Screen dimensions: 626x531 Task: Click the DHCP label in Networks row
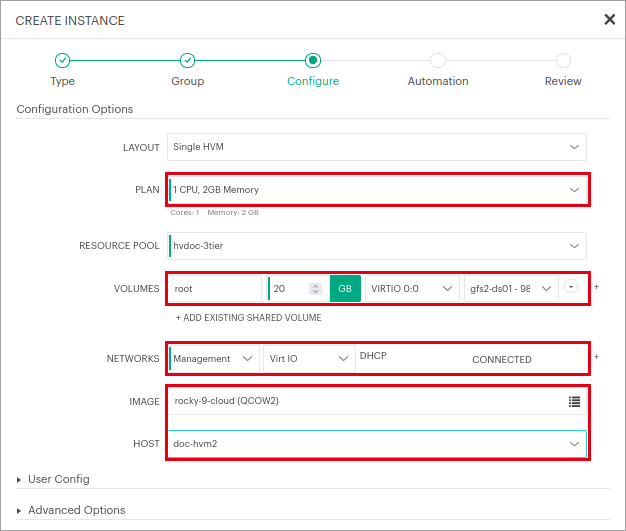pyautogui.click(x=373, y=355)
